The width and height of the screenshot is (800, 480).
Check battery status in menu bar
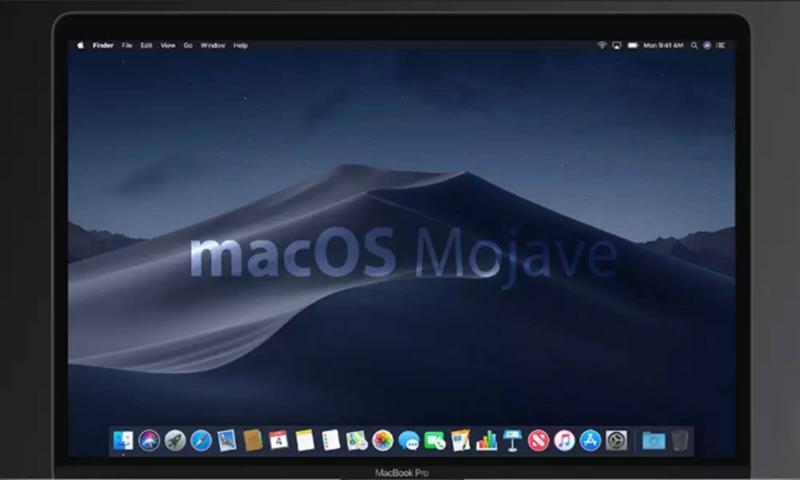(x=633, y=45)
